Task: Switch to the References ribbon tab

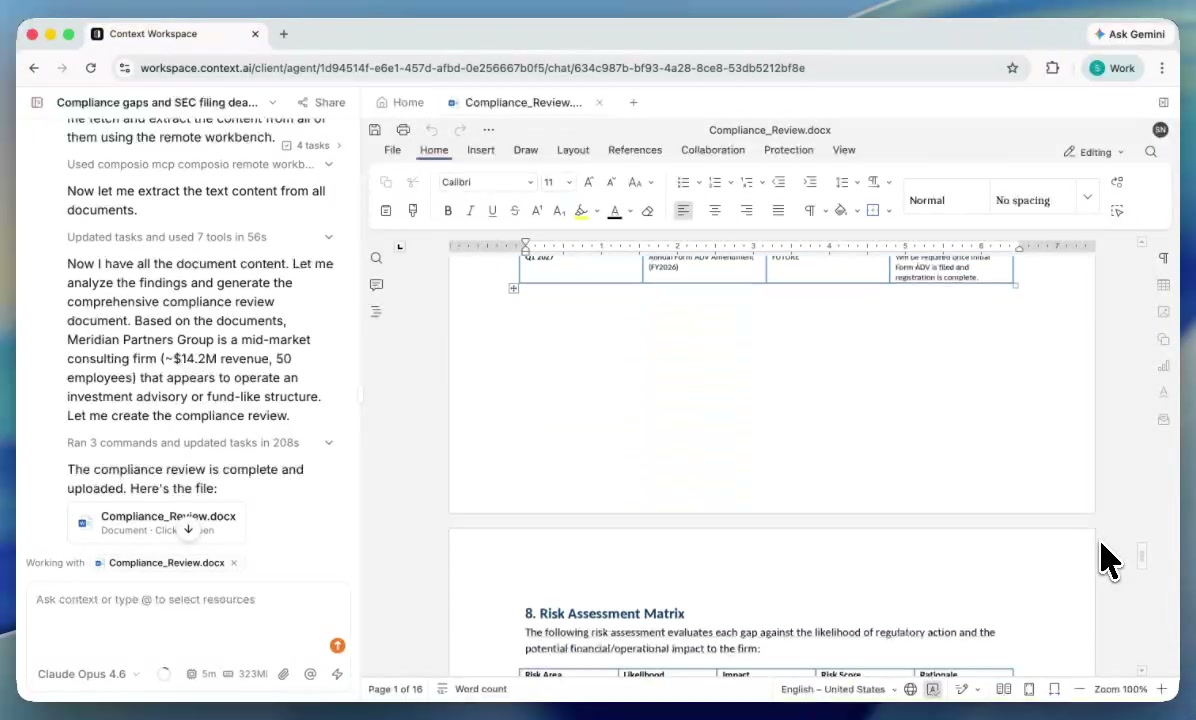Action: [635, 150]
